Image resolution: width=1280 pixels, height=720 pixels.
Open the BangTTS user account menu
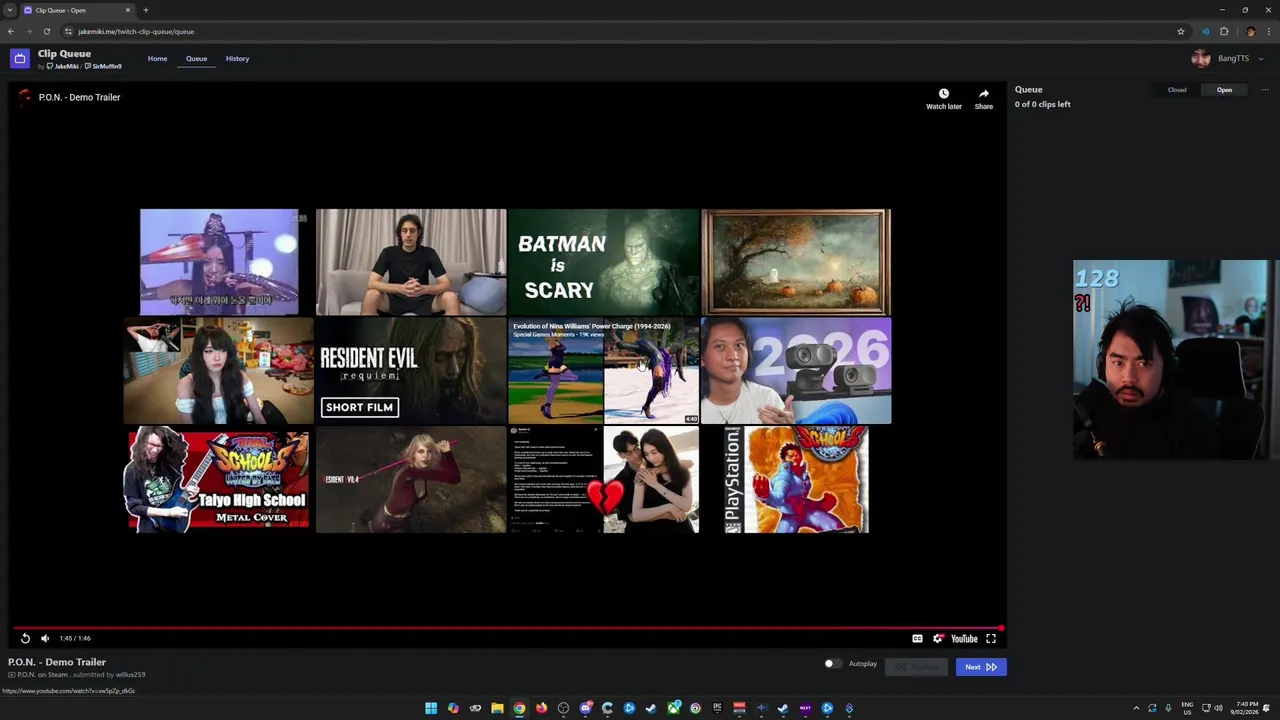pyautogui.click(x=1228, y=59)
